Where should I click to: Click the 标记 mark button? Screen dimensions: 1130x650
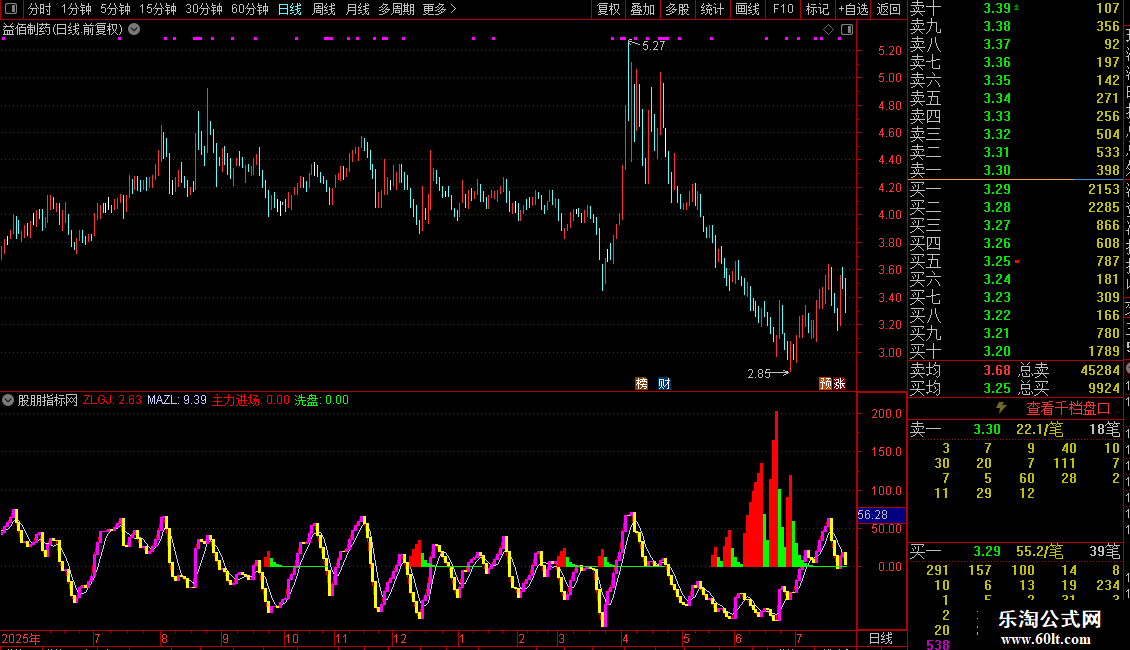click(817, 9)
